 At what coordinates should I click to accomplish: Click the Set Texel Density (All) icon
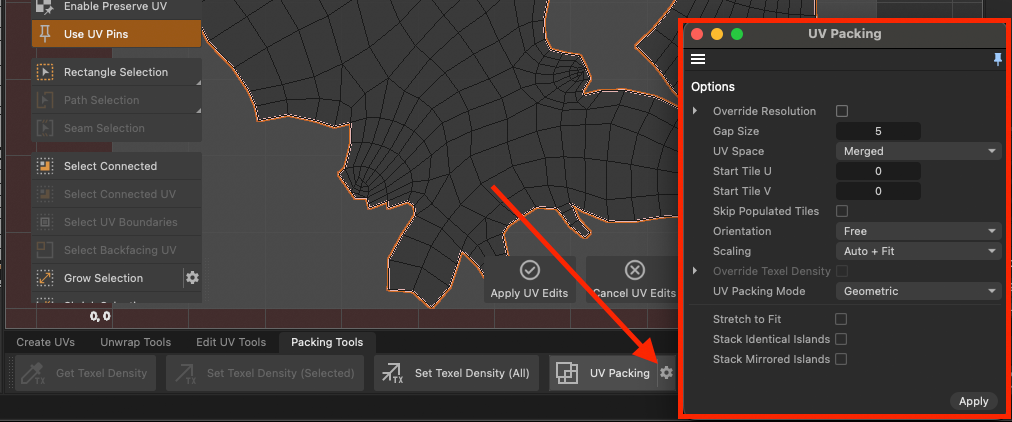pos(392,373)
